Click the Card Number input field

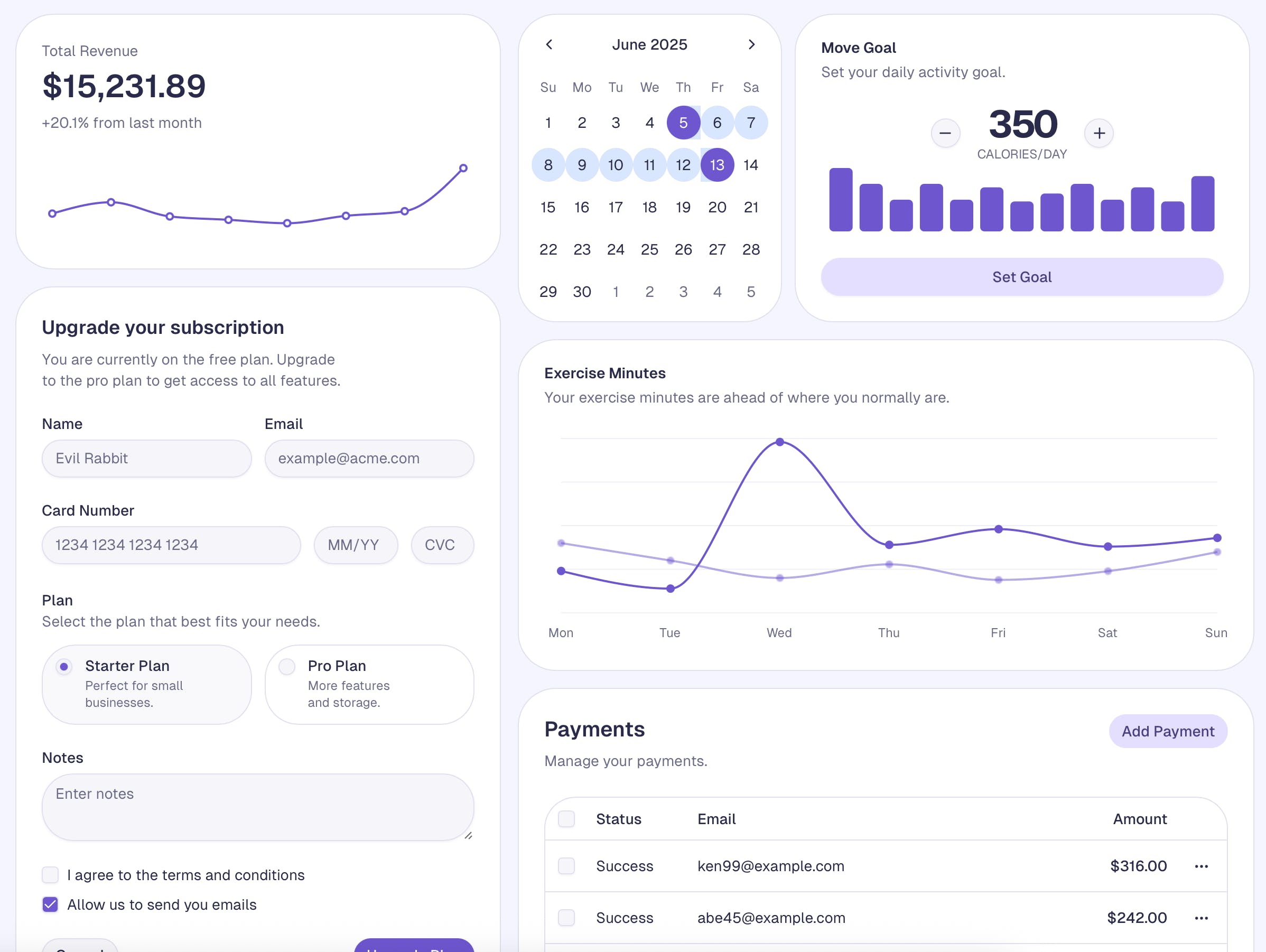point(171,545)
